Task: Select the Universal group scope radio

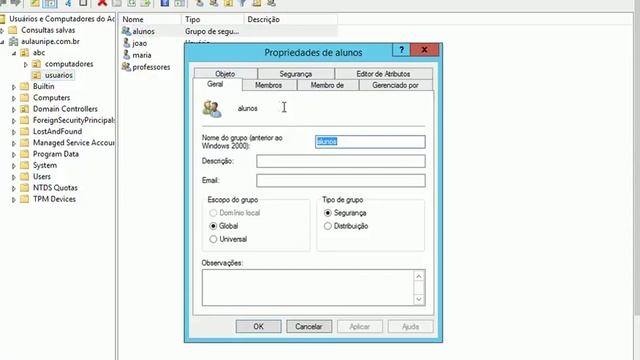Action: [213, 239]
